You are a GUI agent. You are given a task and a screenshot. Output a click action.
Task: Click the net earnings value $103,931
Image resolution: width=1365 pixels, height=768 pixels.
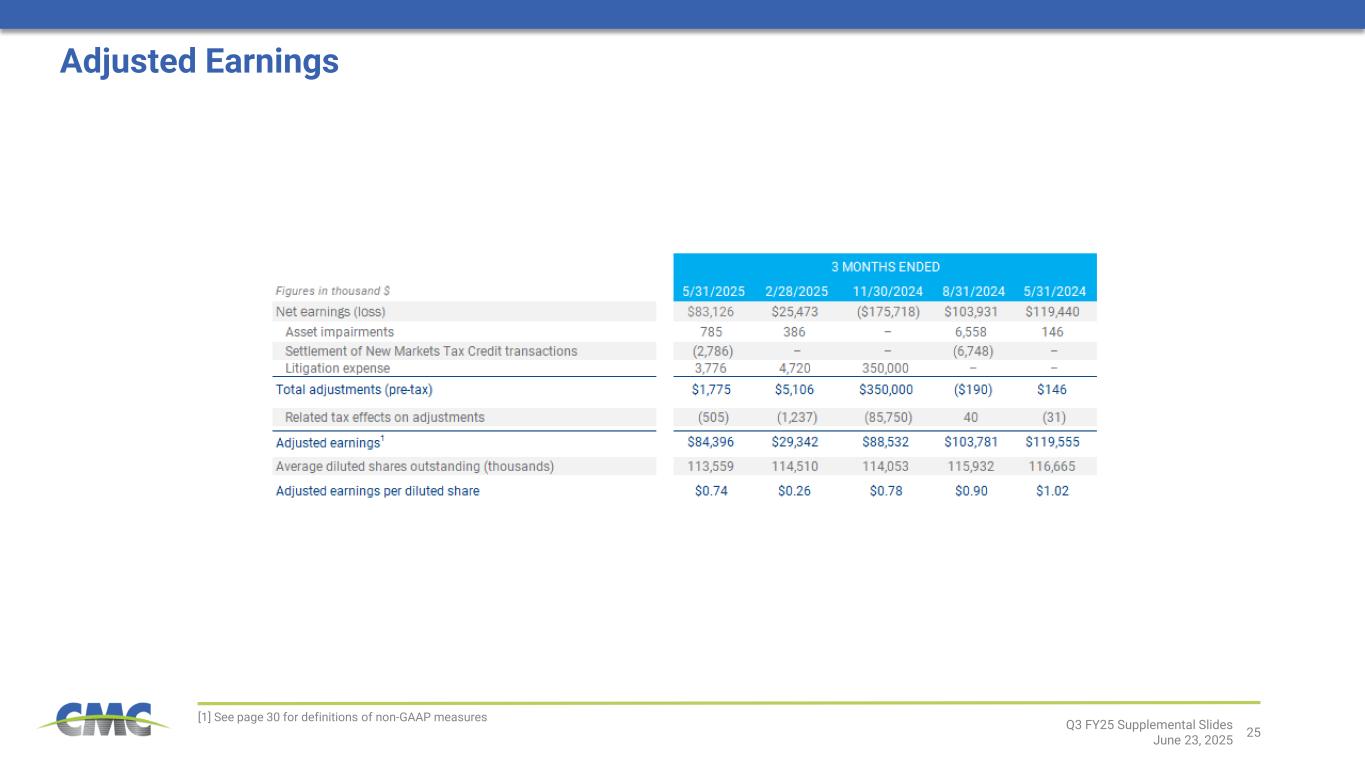[971, 311]
